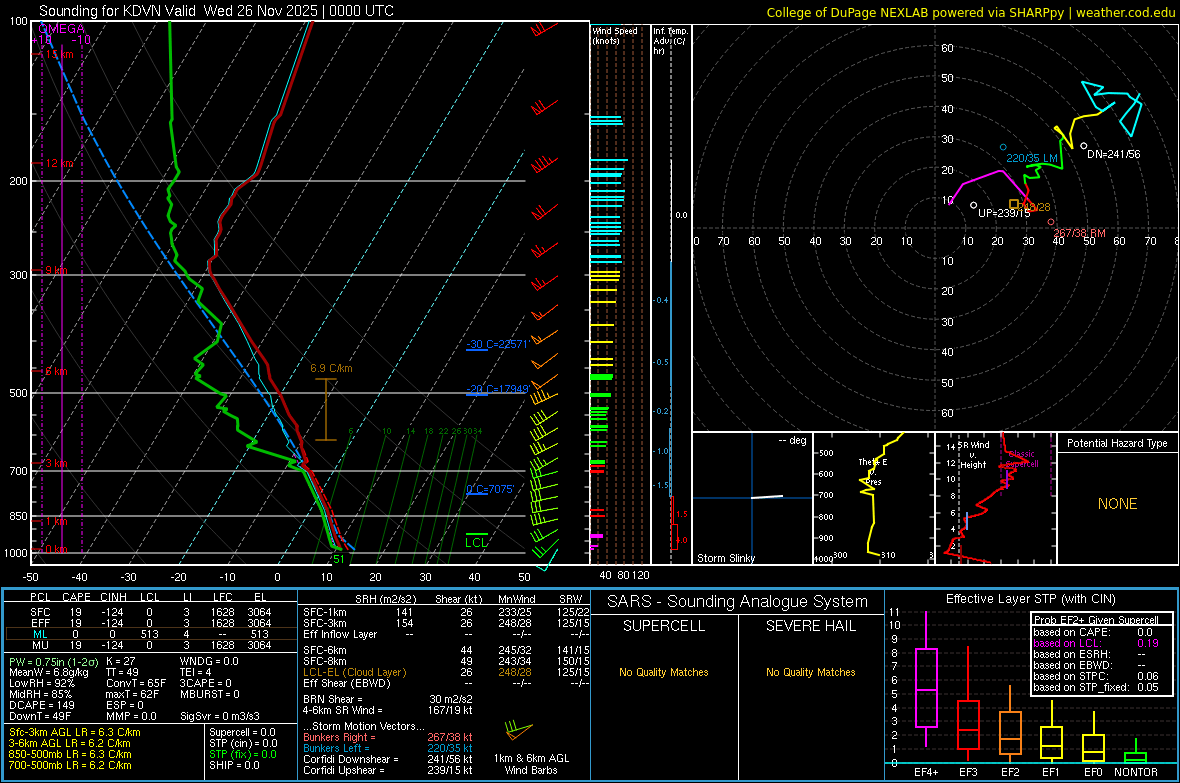The width and height of the screenshot is (1180, 783).
Task: Click the '0 C=7075' freezing level label
Action: (x=490, y=489)
